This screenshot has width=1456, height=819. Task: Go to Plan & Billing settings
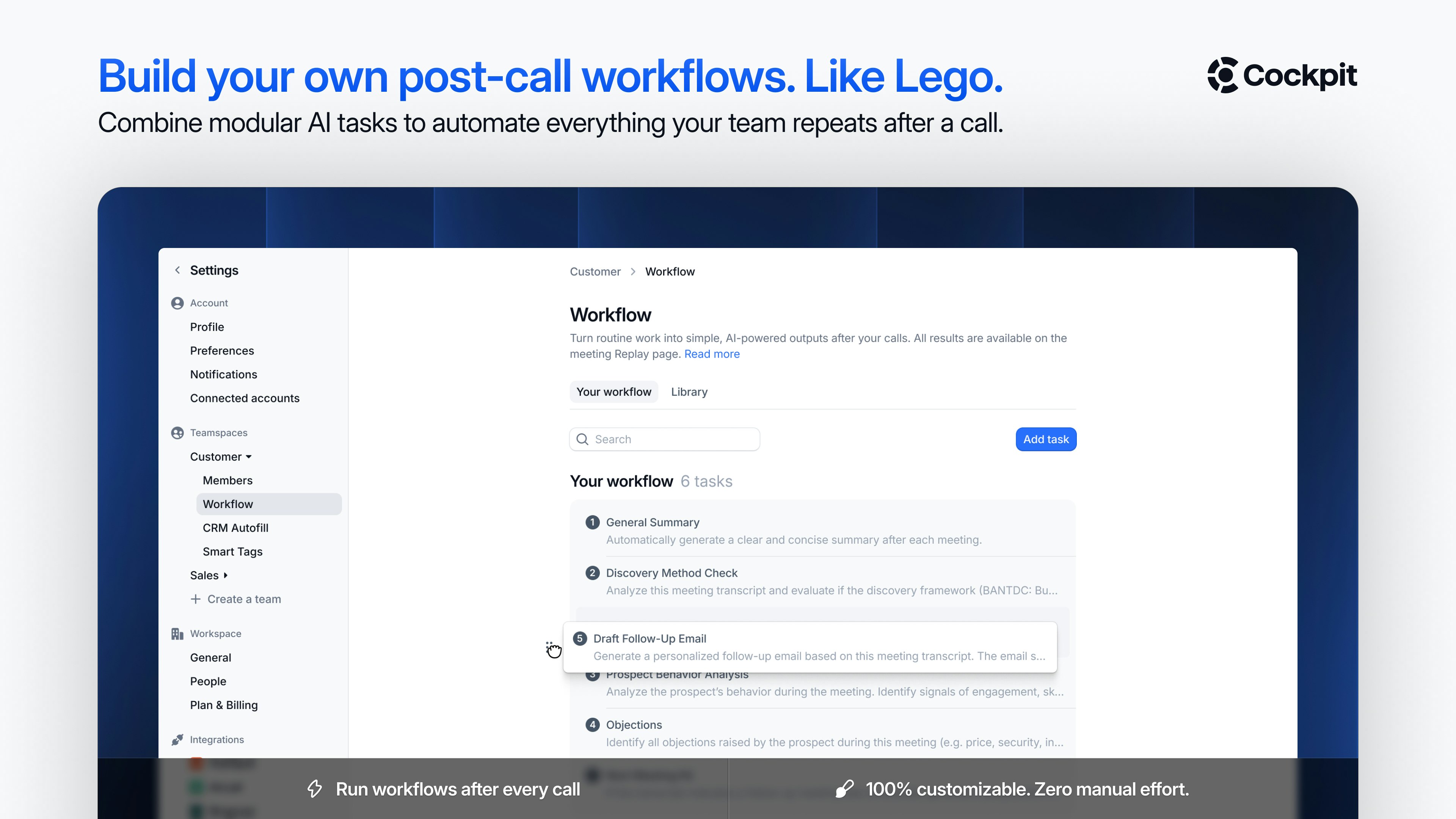pos(223,705)
